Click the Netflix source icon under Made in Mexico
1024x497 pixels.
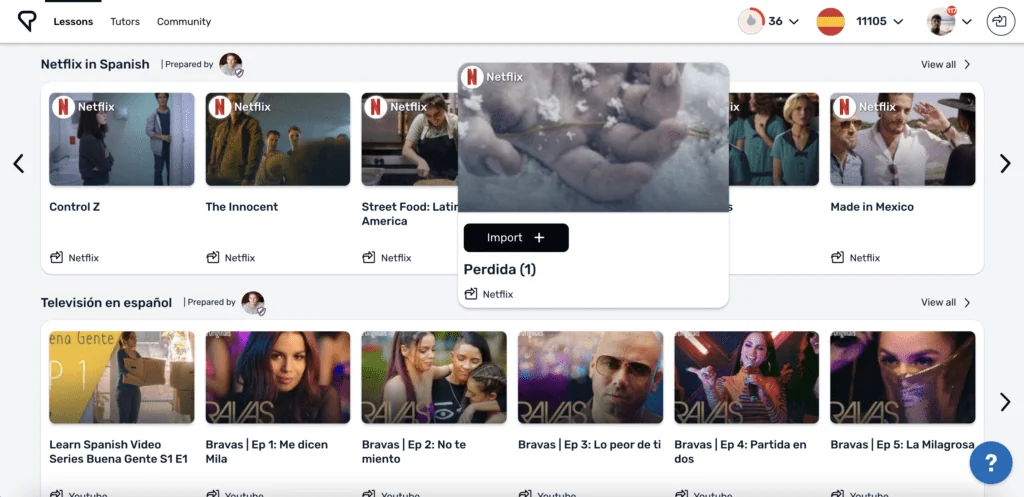(x=838, y=258)
